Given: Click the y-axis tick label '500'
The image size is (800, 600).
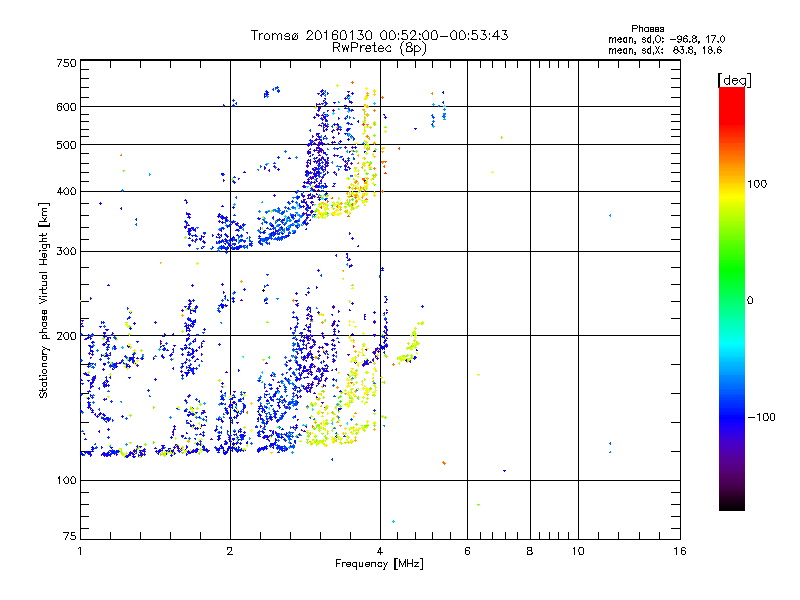Looking at the screenshot, I should 66,145.
